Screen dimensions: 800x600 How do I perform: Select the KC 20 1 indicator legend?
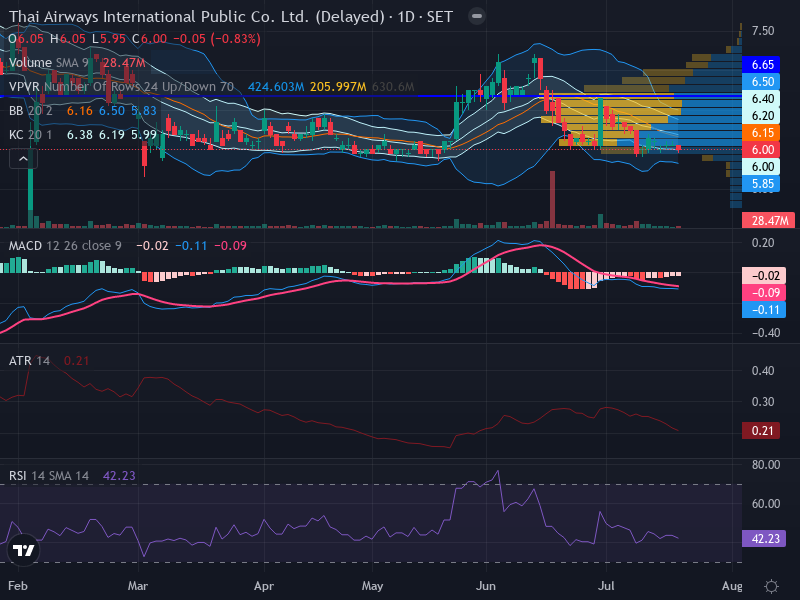(83, 135)
